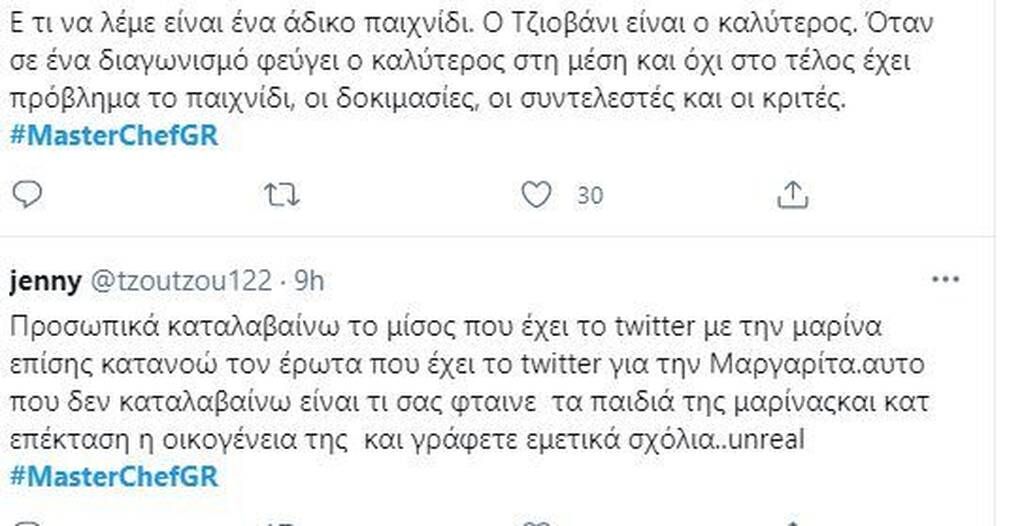
Task: Open jenny's profile via display name
Action: [x=45, y=282]
